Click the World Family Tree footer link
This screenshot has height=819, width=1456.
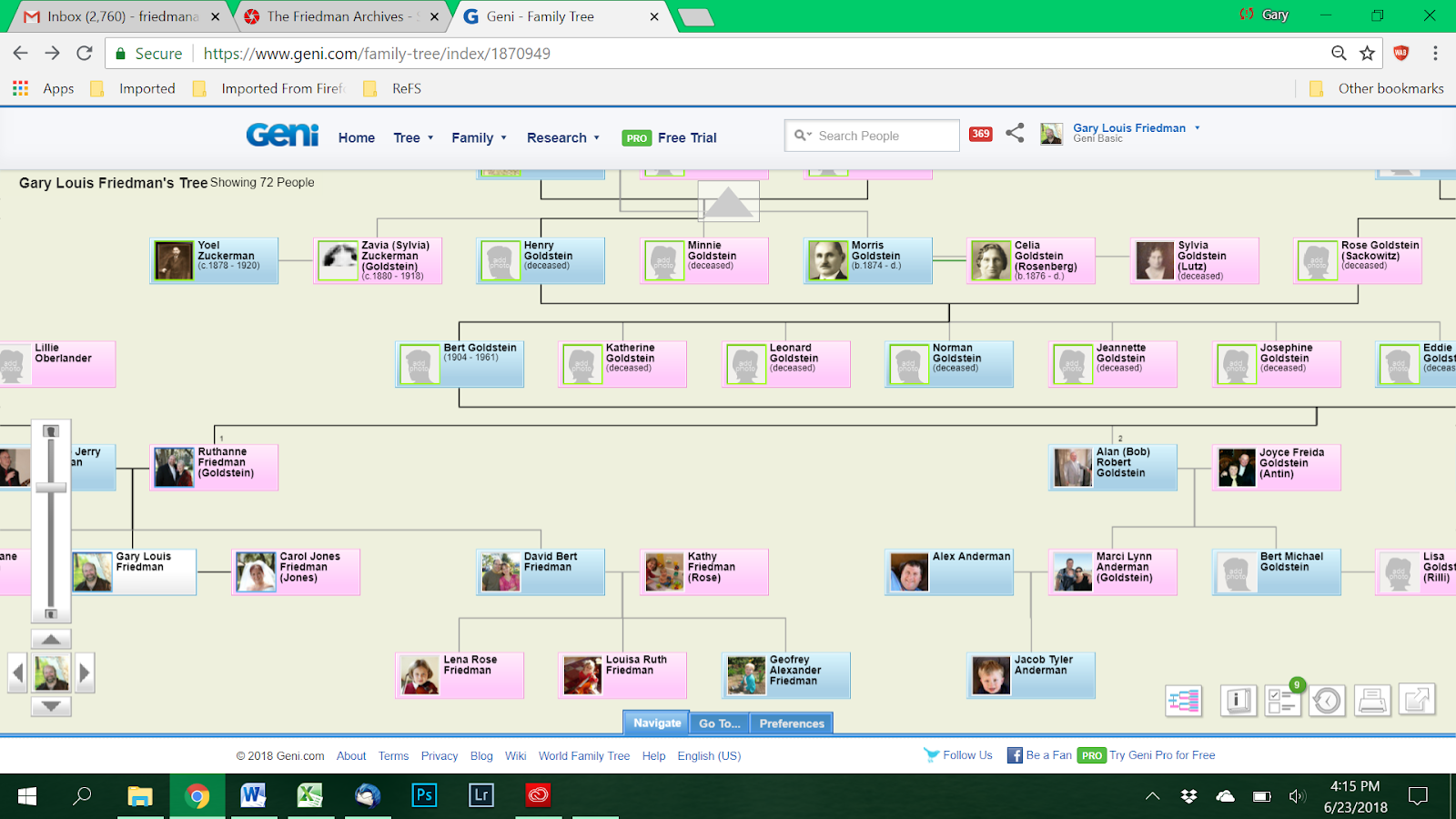point(583,755)
